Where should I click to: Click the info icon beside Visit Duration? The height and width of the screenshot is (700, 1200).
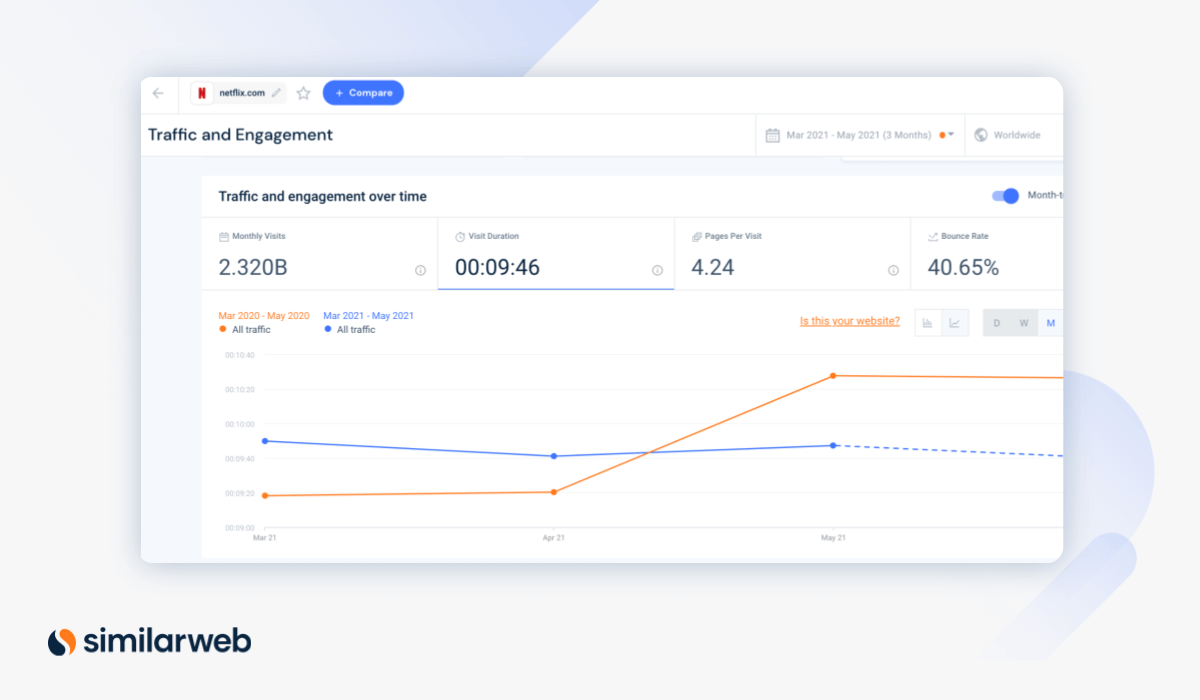point(657,270)
